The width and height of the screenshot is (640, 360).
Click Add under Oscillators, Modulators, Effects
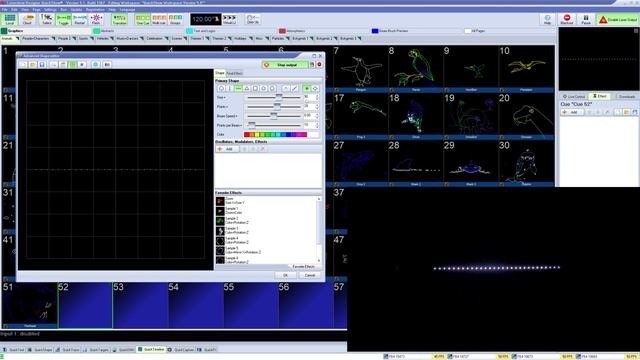click(x=227, y=149)
